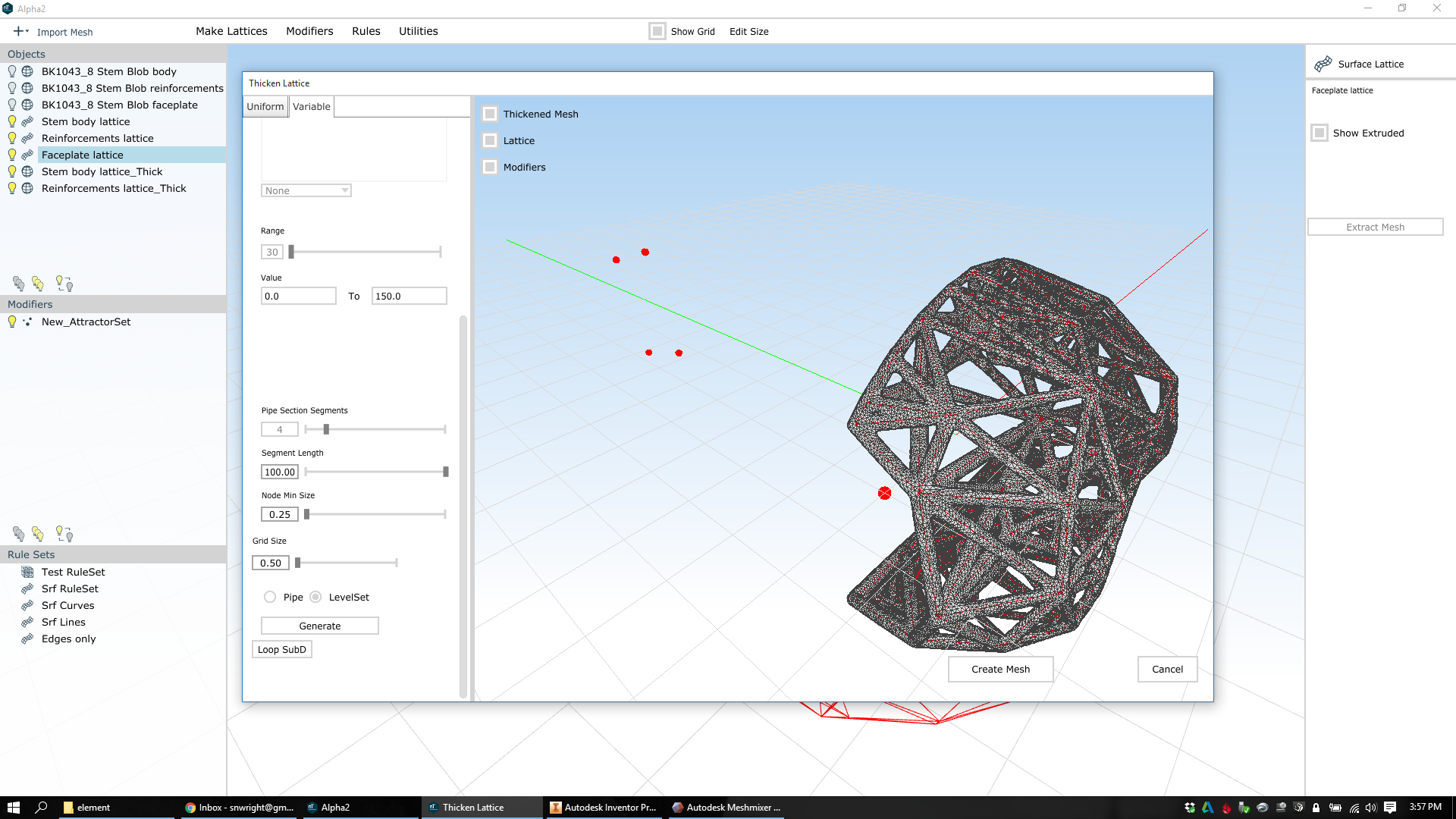Click the Surface Lattice icon in right panel
The width and height of the screenshot is (1456, 819).
pos(1323,64)
